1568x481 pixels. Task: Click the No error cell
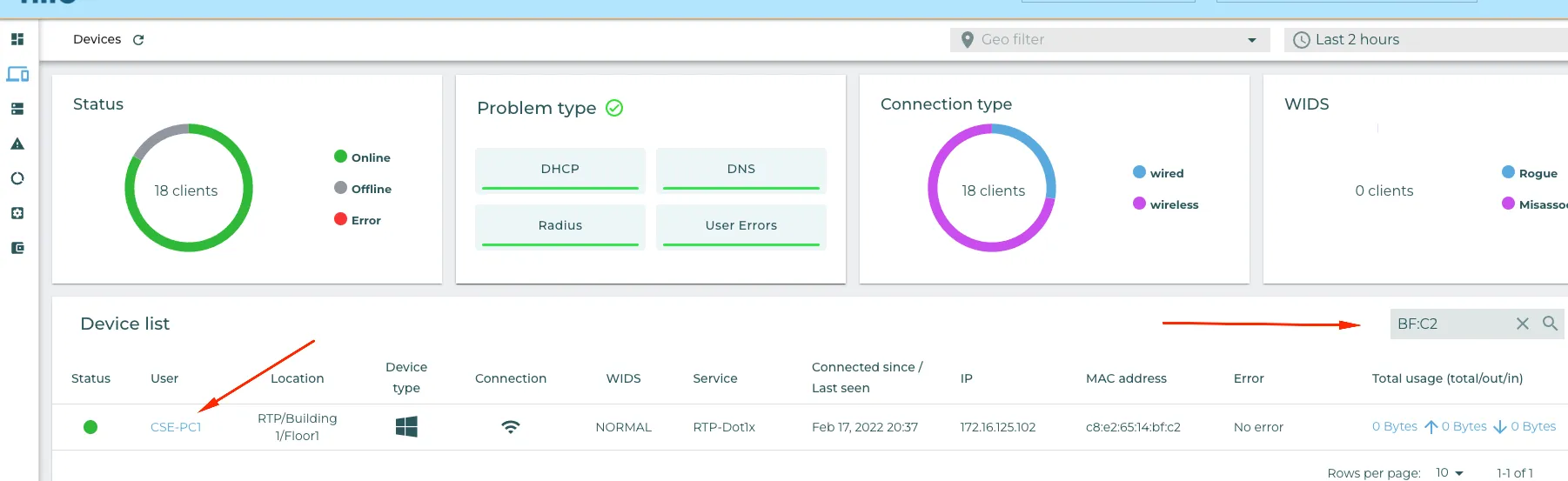point(1258,427)
